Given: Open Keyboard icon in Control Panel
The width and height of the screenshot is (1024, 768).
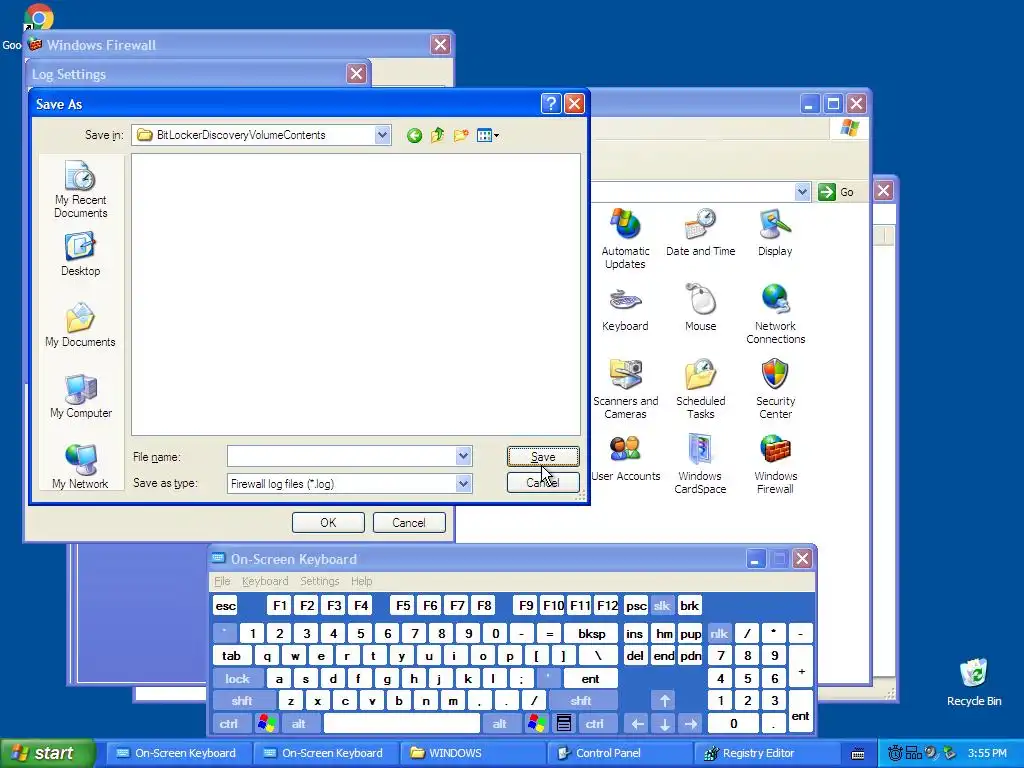Looking at the screenshot, I should point(625,308).
